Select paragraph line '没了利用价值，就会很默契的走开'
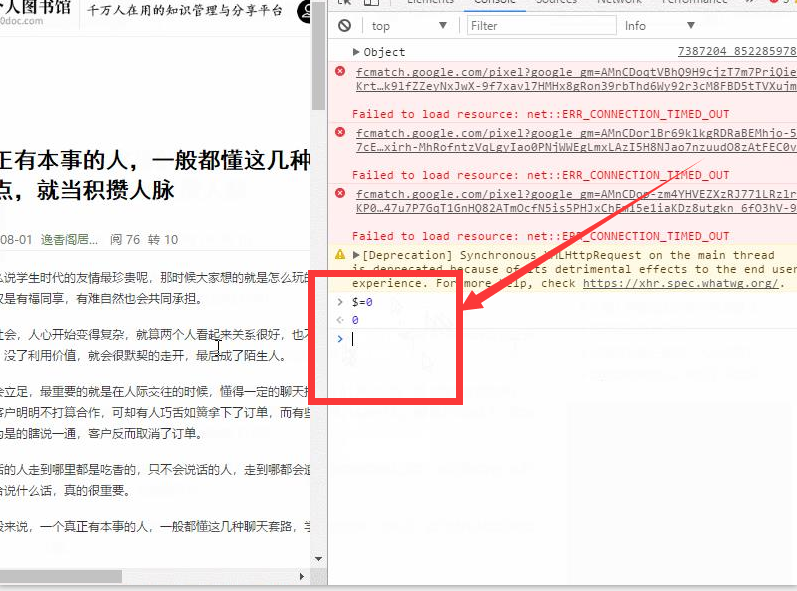 tap(146, 356)
